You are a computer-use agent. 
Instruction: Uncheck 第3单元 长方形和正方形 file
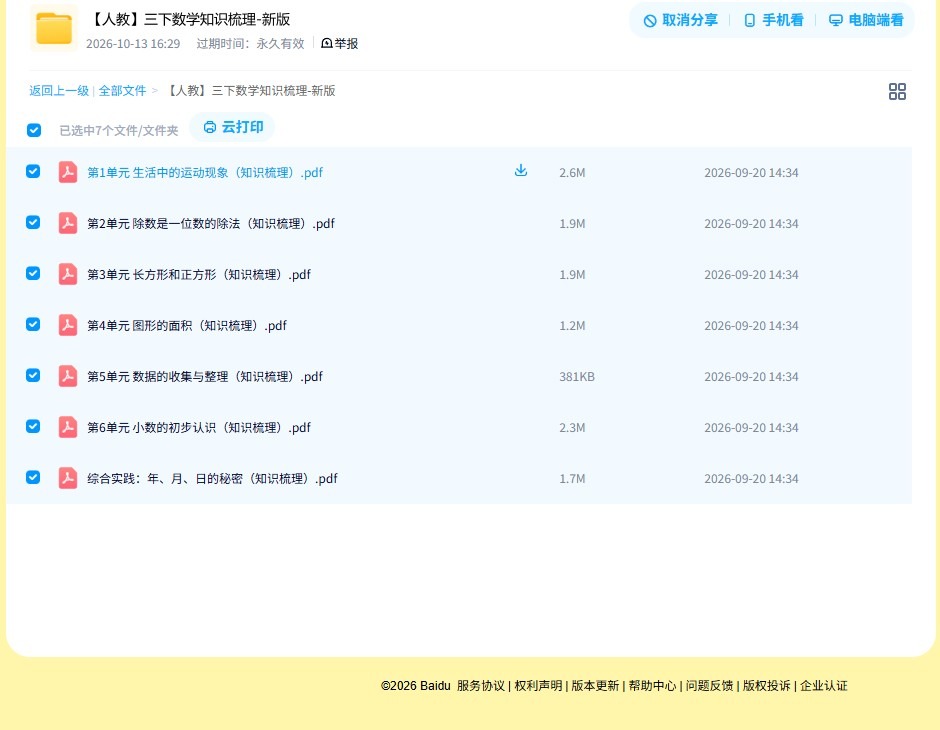(x=33, y=273)
